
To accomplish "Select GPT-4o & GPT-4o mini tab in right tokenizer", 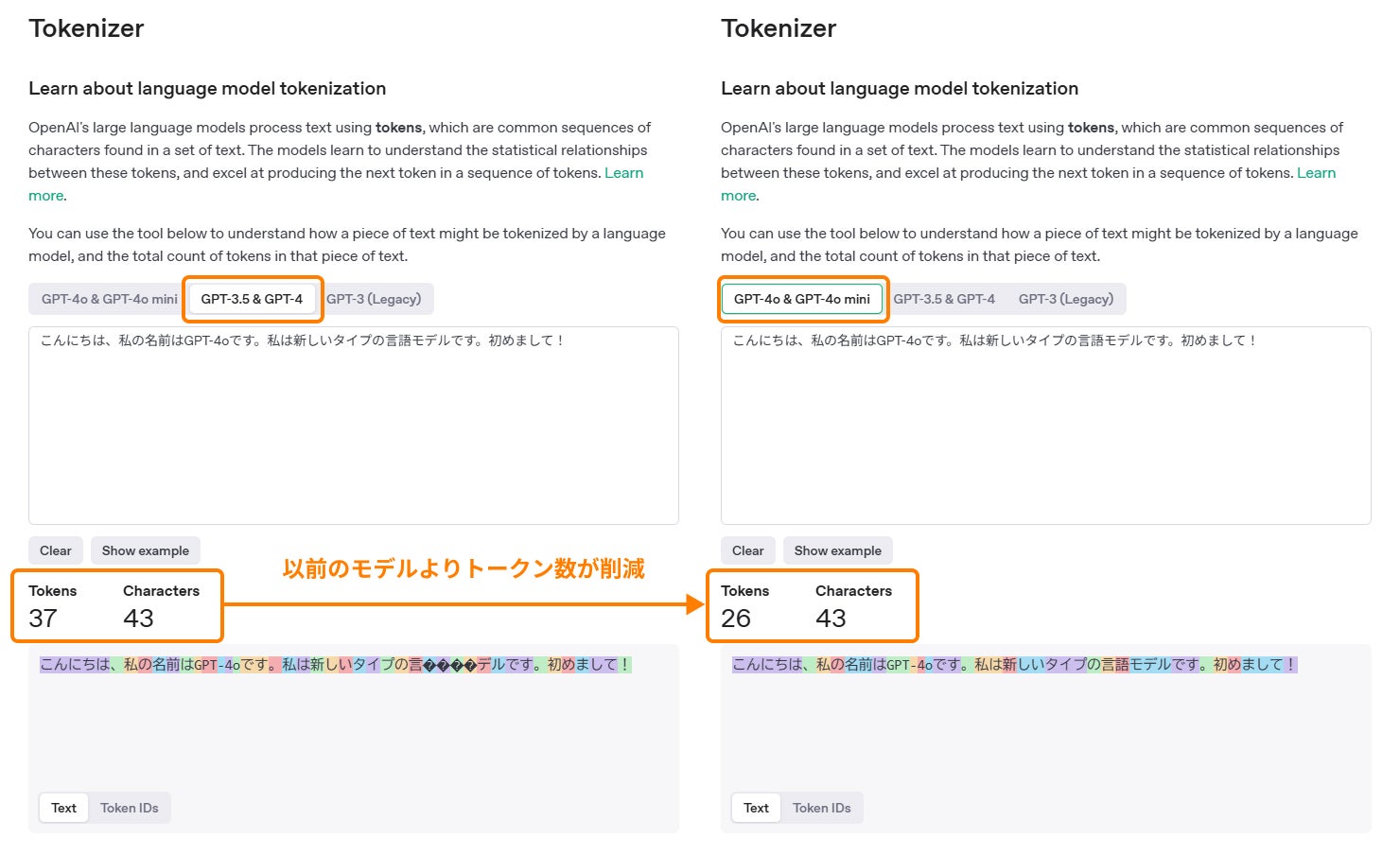I will [x=802, y=299].
